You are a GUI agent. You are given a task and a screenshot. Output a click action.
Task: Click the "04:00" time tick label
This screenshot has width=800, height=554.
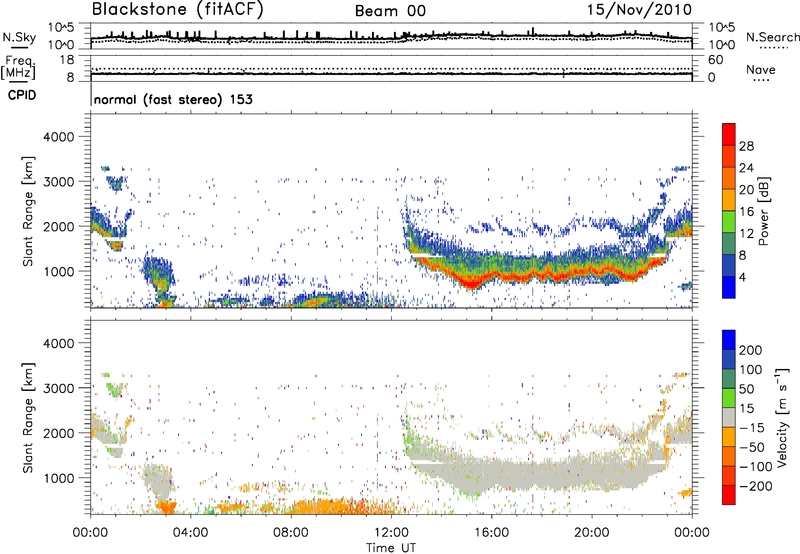point(190,533)
